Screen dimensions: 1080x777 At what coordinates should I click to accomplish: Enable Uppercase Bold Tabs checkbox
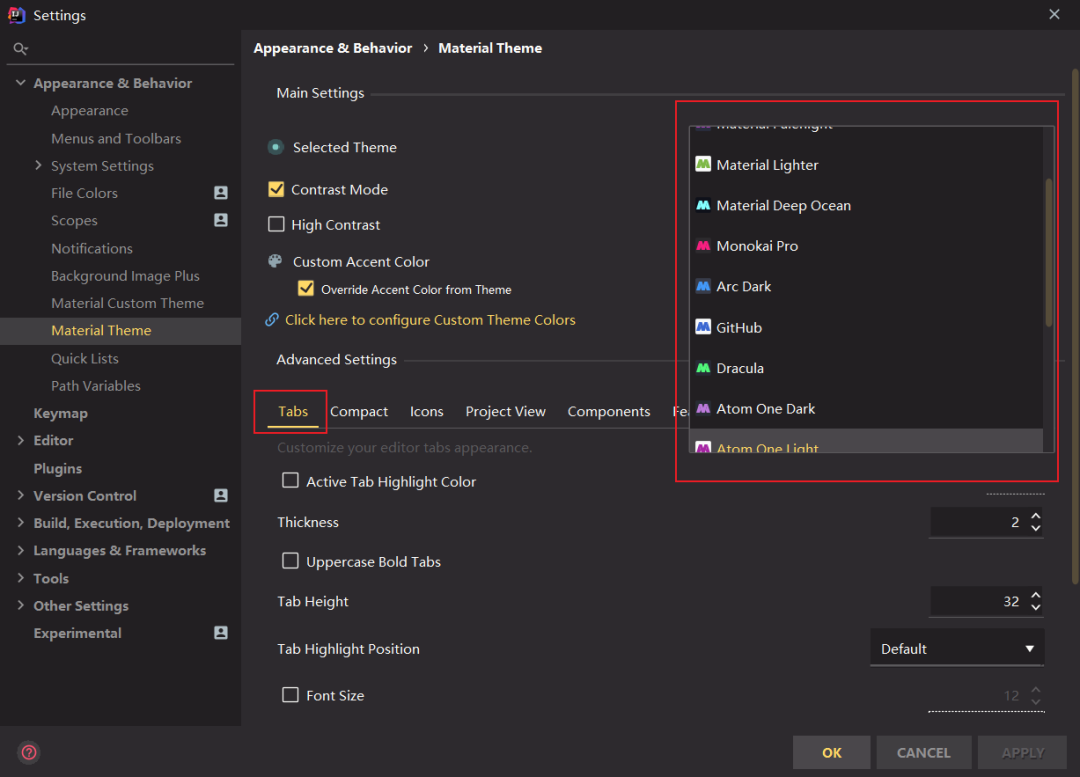[290, 561]
